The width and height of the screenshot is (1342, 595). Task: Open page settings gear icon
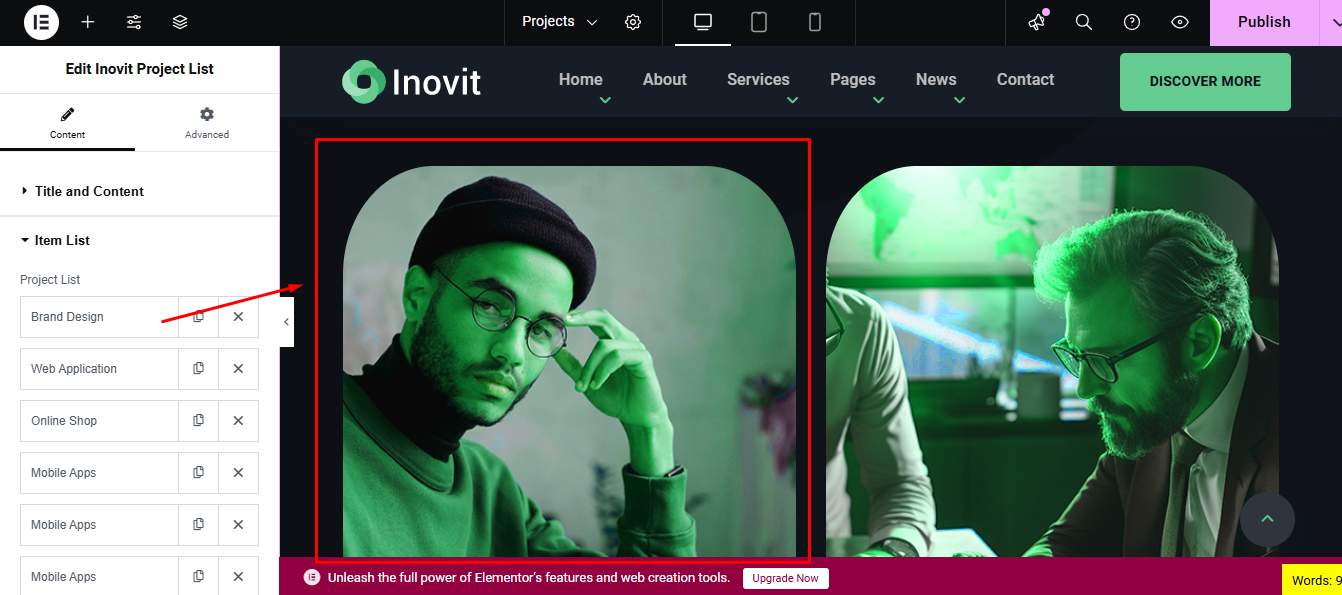pos(633,22)
